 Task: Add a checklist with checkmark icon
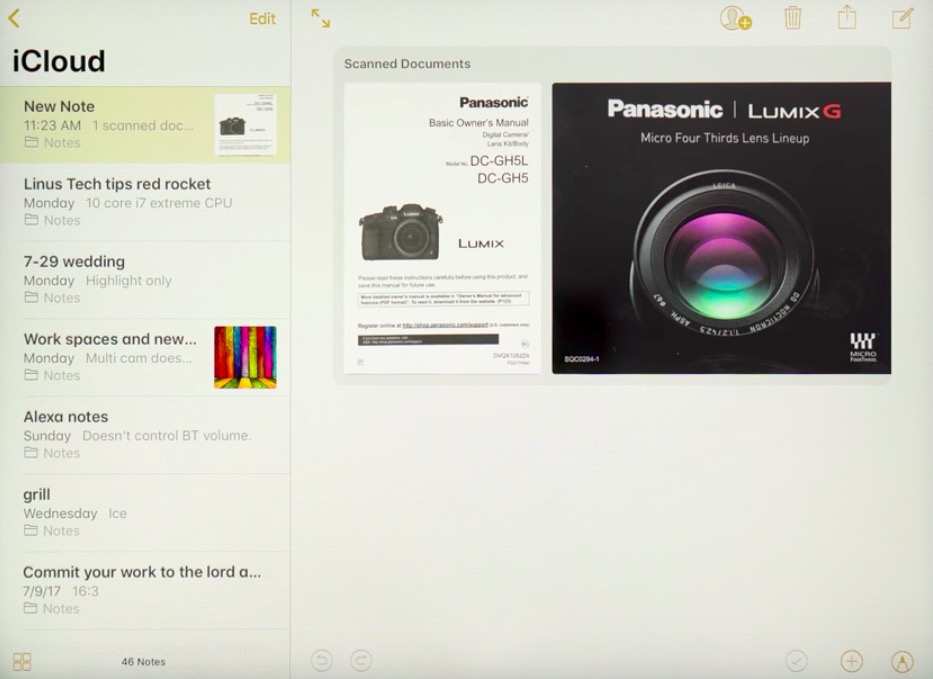pyautogui.click(x=796, y=661)
